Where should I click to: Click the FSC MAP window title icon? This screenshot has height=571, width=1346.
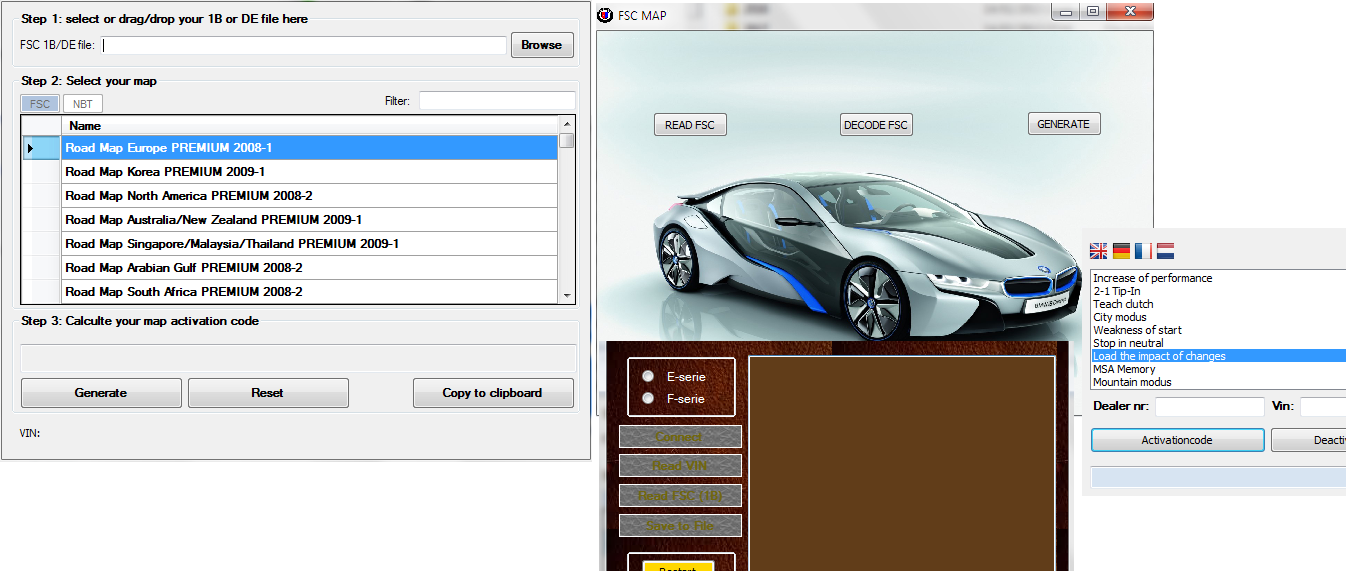[605, 15]
